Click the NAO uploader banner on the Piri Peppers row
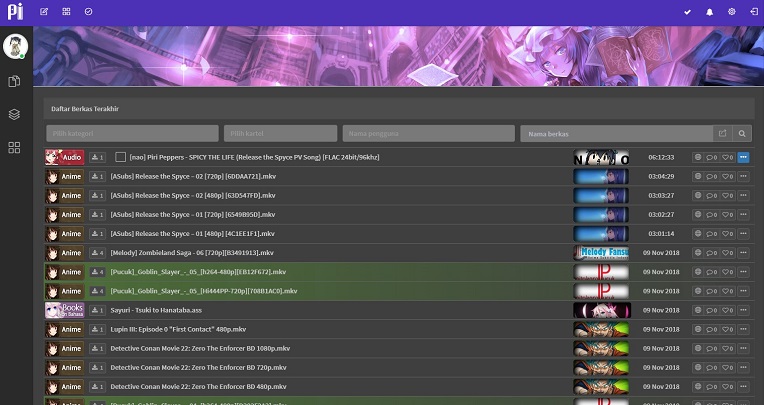Viewport: 764px width, 405px height. pyautogui.click(x=601, y=157)
